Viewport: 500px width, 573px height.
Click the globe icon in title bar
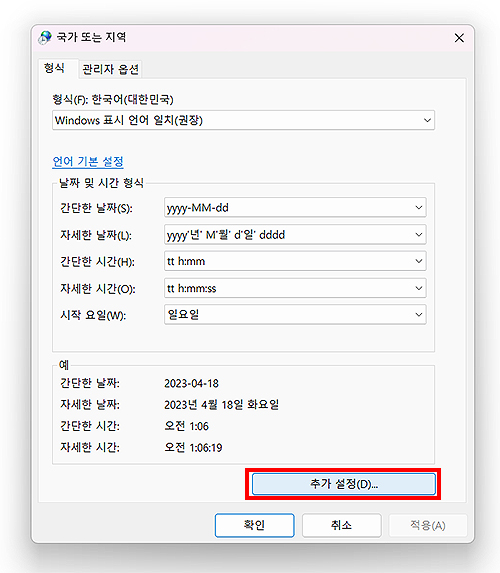pos(45,38)
